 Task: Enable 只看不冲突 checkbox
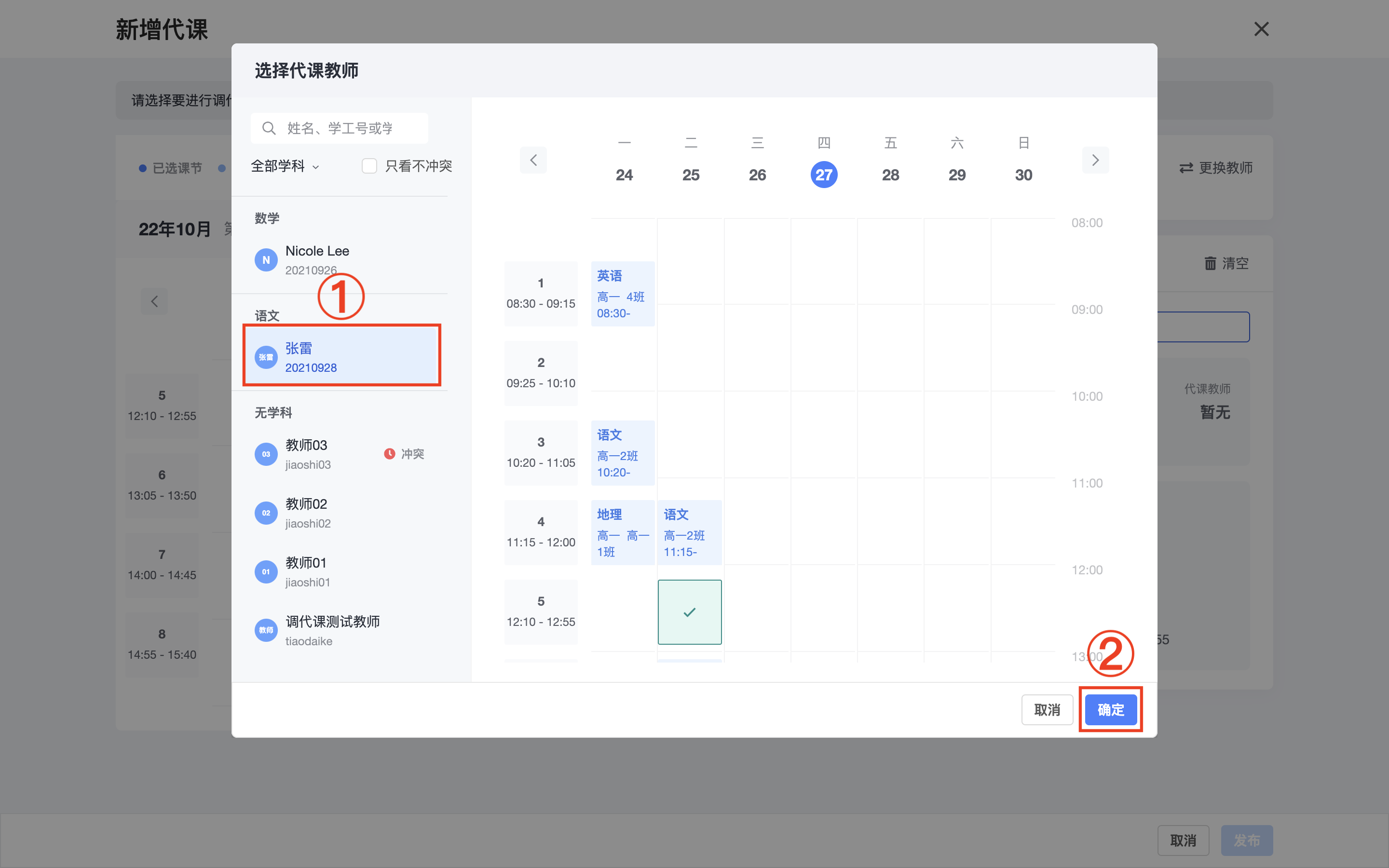369,166
